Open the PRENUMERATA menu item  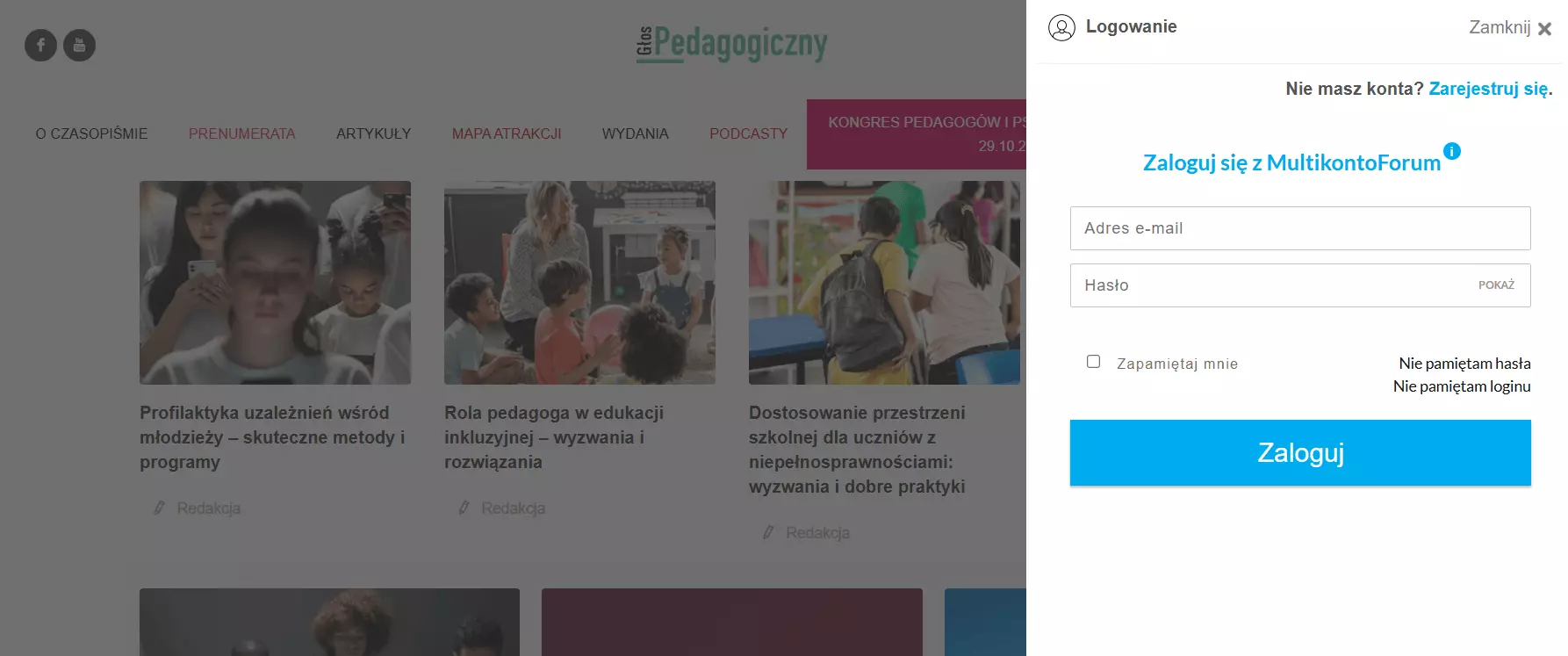pyautogui.click(x=241, y=133)
